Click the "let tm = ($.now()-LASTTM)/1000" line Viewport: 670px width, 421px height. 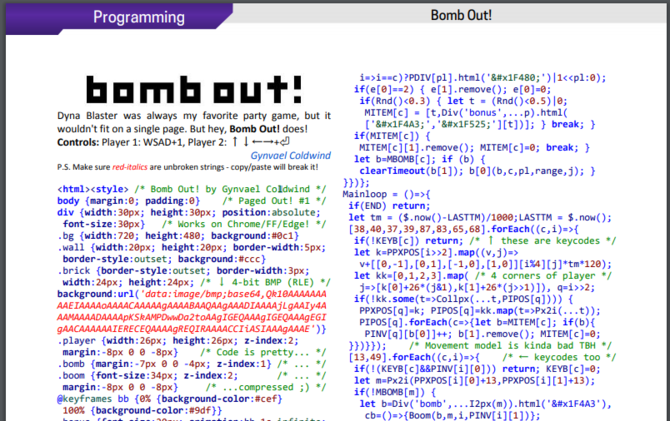pyautogui.click(x=480, y=218)
